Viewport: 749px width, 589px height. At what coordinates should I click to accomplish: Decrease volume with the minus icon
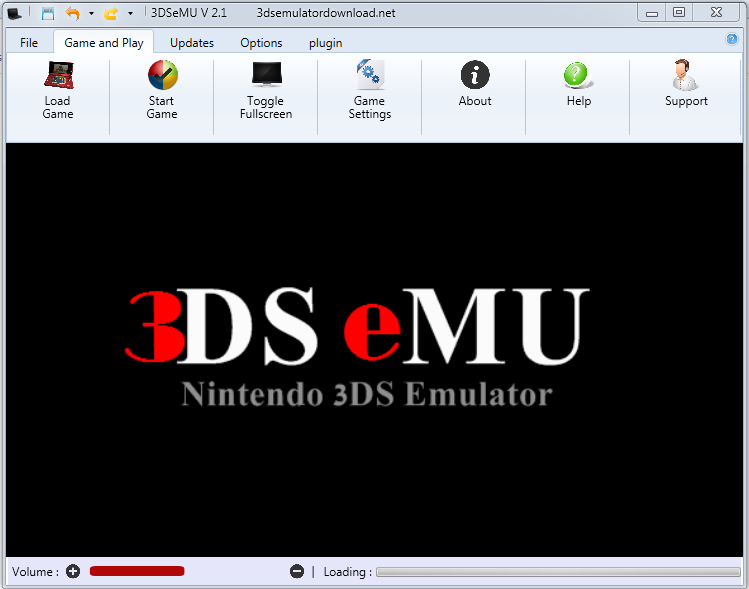point(297,571)
